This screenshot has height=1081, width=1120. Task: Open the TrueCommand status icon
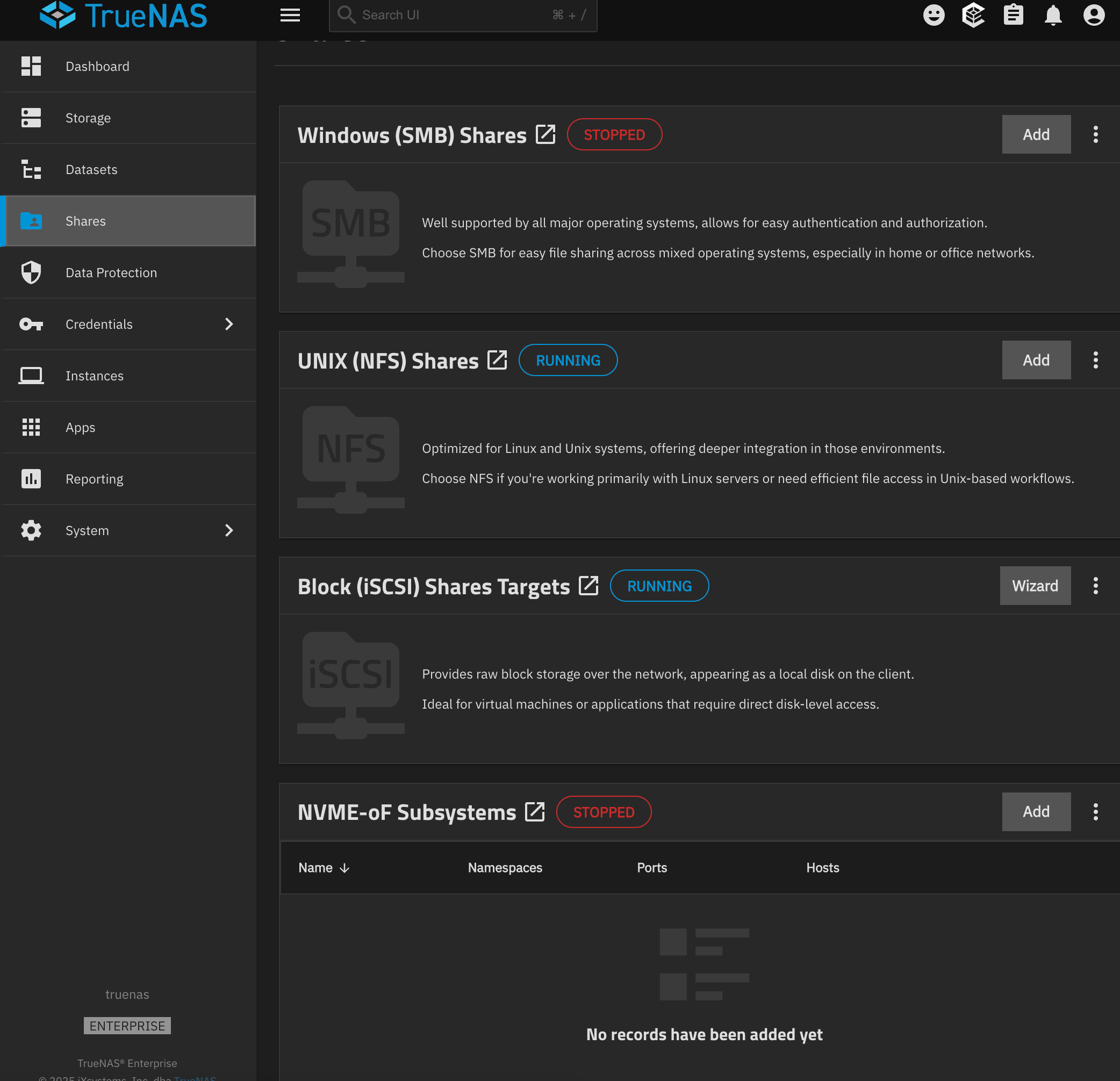click(x=973, y=15)
